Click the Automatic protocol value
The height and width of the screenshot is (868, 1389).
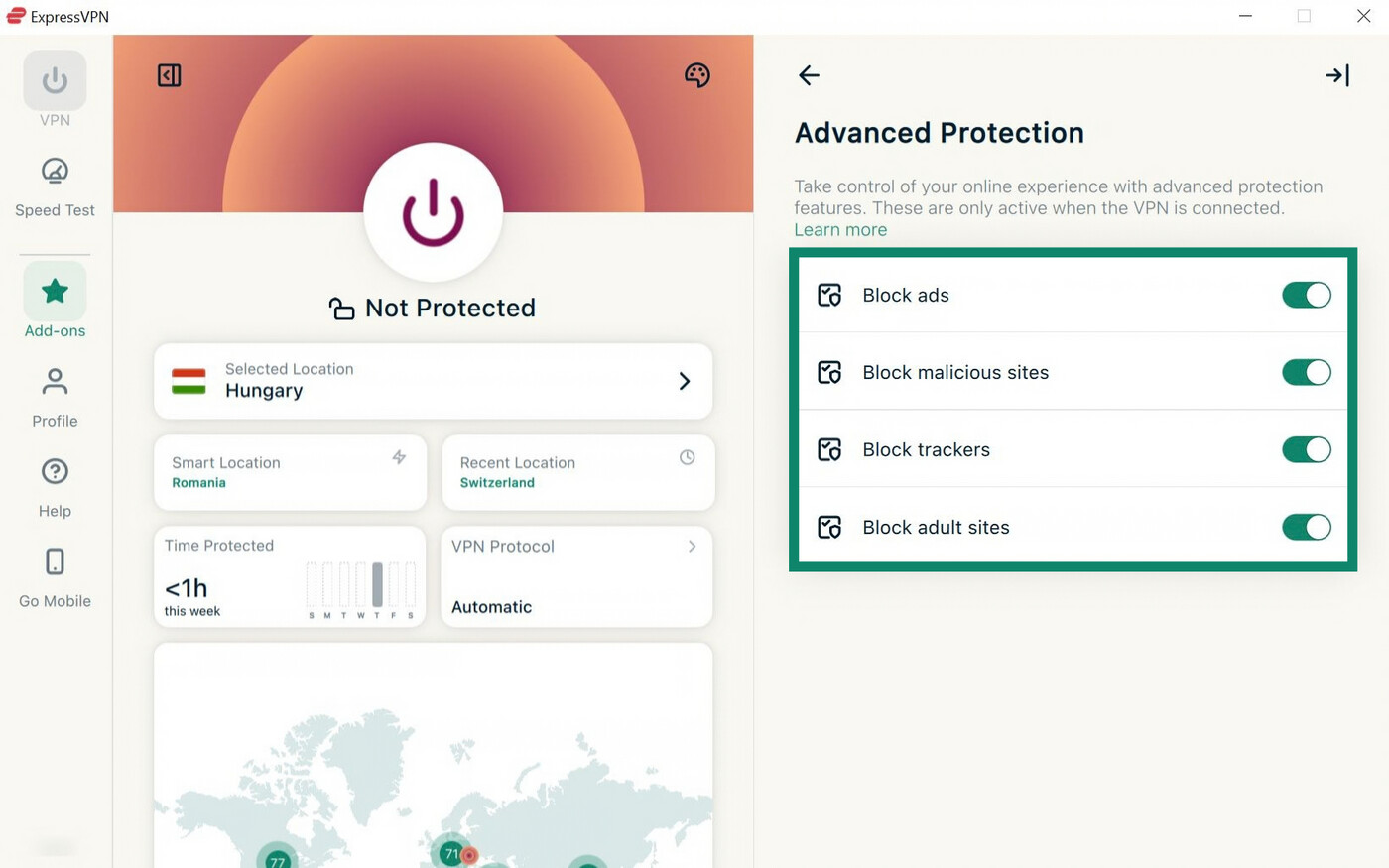491,607
